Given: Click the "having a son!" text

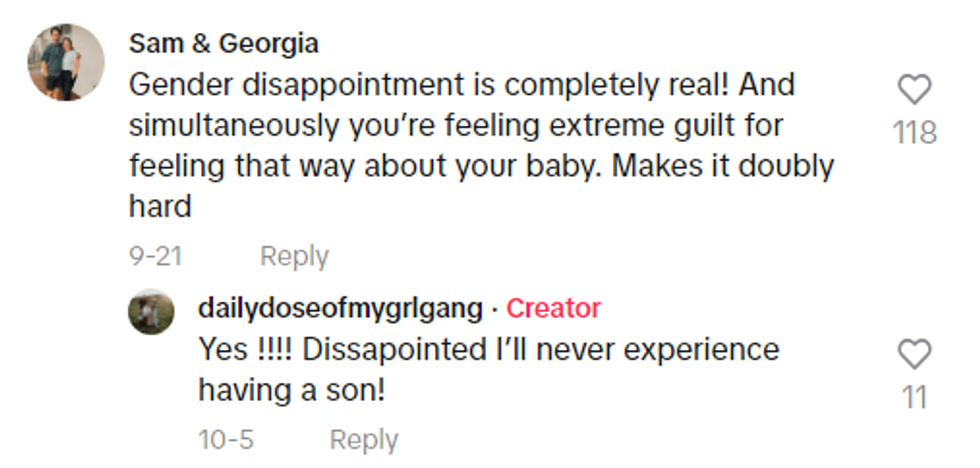Looking at the screenshot, I should (x=292, y=390).
